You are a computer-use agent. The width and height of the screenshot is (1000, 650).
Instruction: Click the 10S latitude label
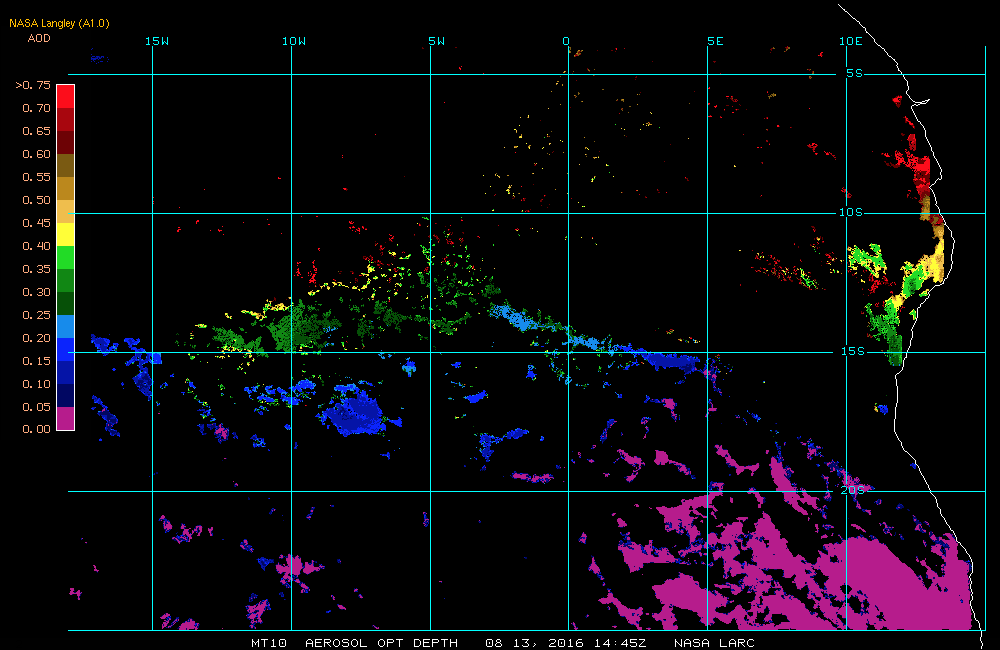coord(851,212)
